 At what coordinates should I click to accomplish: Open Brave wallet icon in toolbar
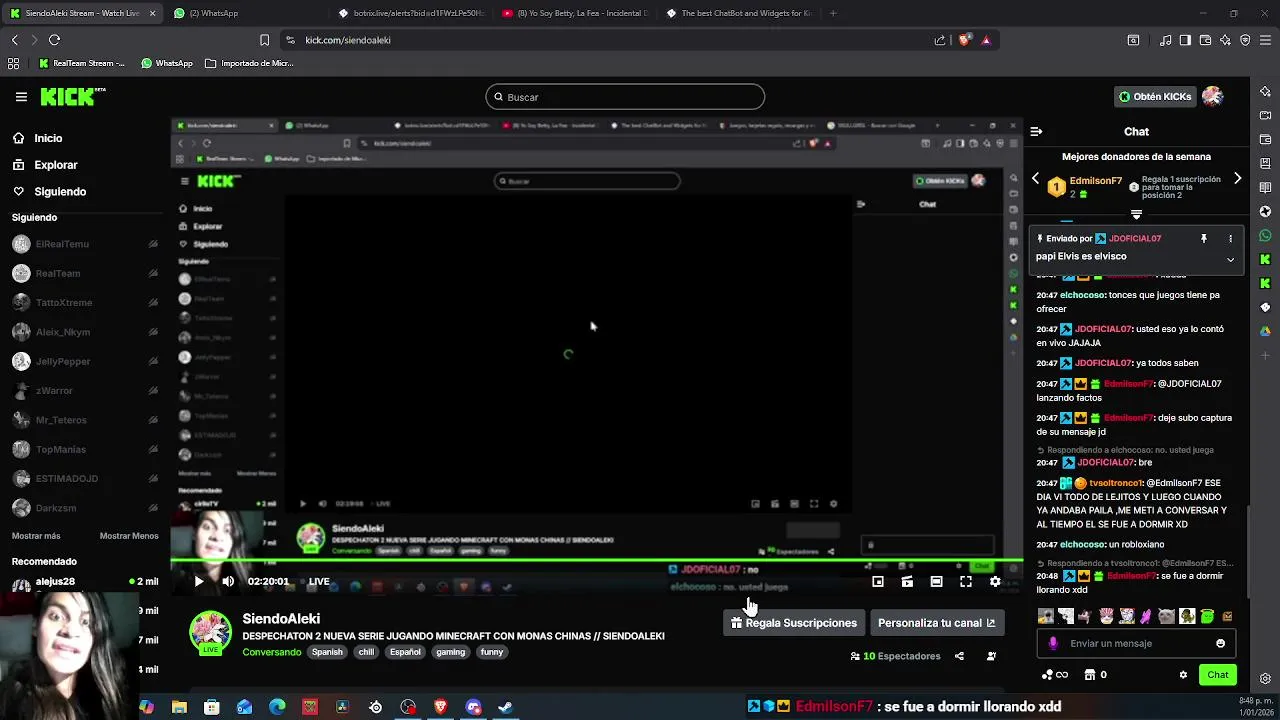[x=1205, y=40]
